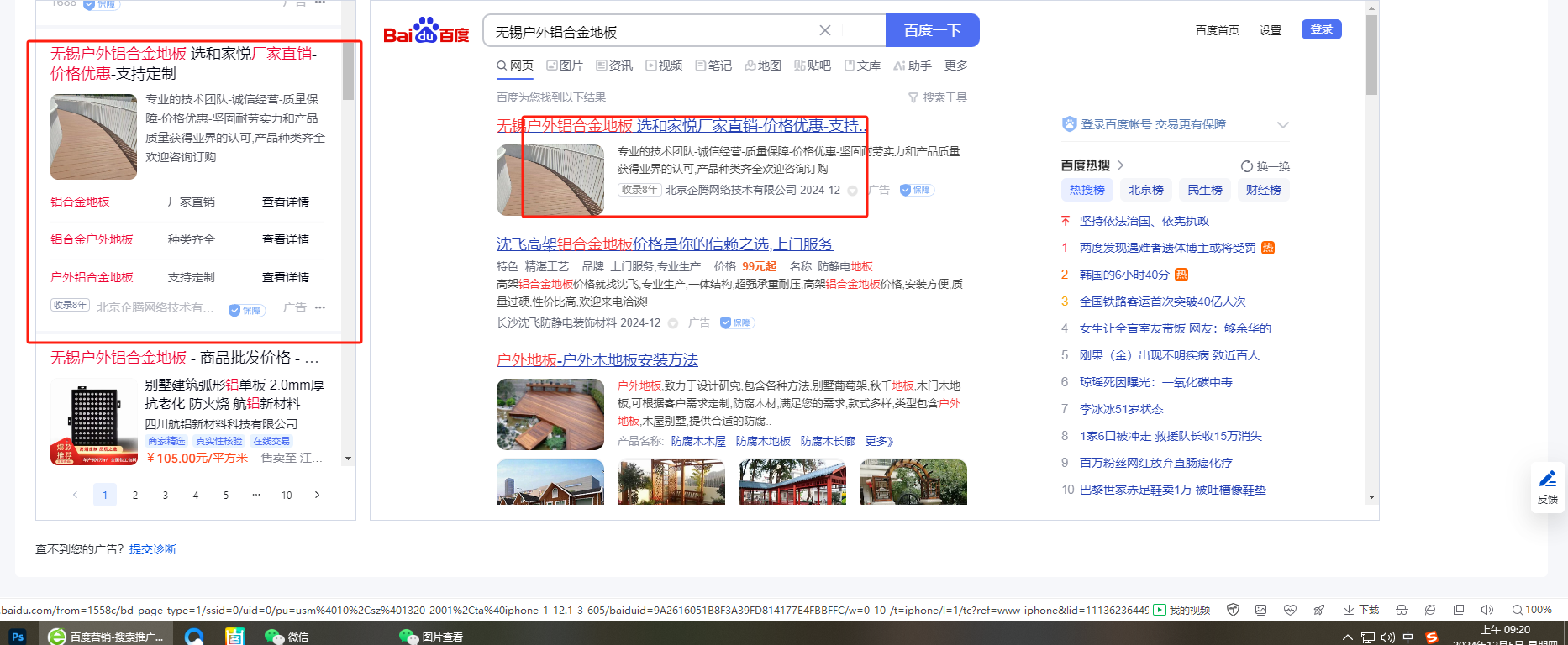This screenshot has width=1568, height=645.
Task: Click the picture icon in browser status bar
Action: [x=1260, y=610]
